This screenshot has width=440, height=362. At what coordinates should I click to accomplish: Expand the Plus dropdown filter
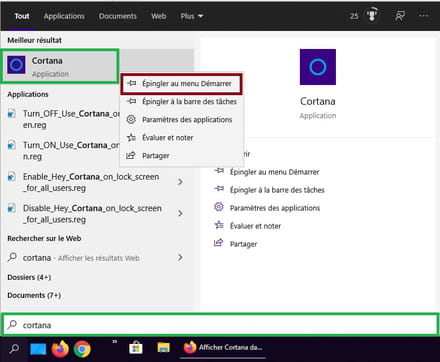192,16
